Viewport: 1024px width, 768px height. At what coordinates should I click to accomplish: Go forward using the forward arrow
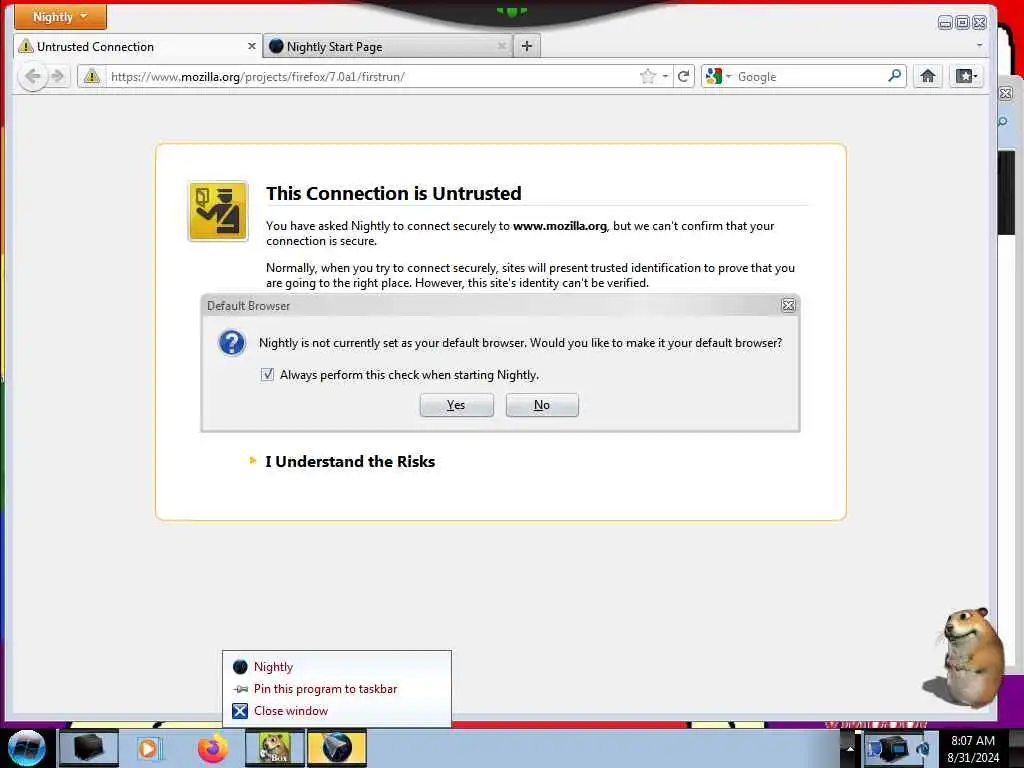coord(58,76)
